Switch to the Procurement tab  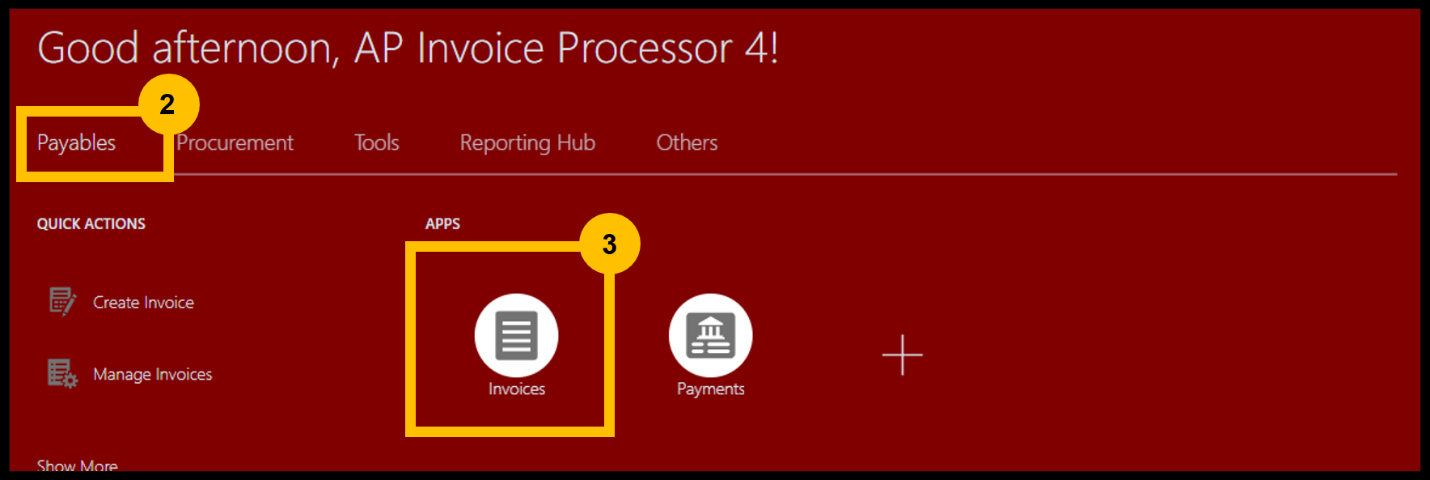pyautogui.click(x=235, y=143)
